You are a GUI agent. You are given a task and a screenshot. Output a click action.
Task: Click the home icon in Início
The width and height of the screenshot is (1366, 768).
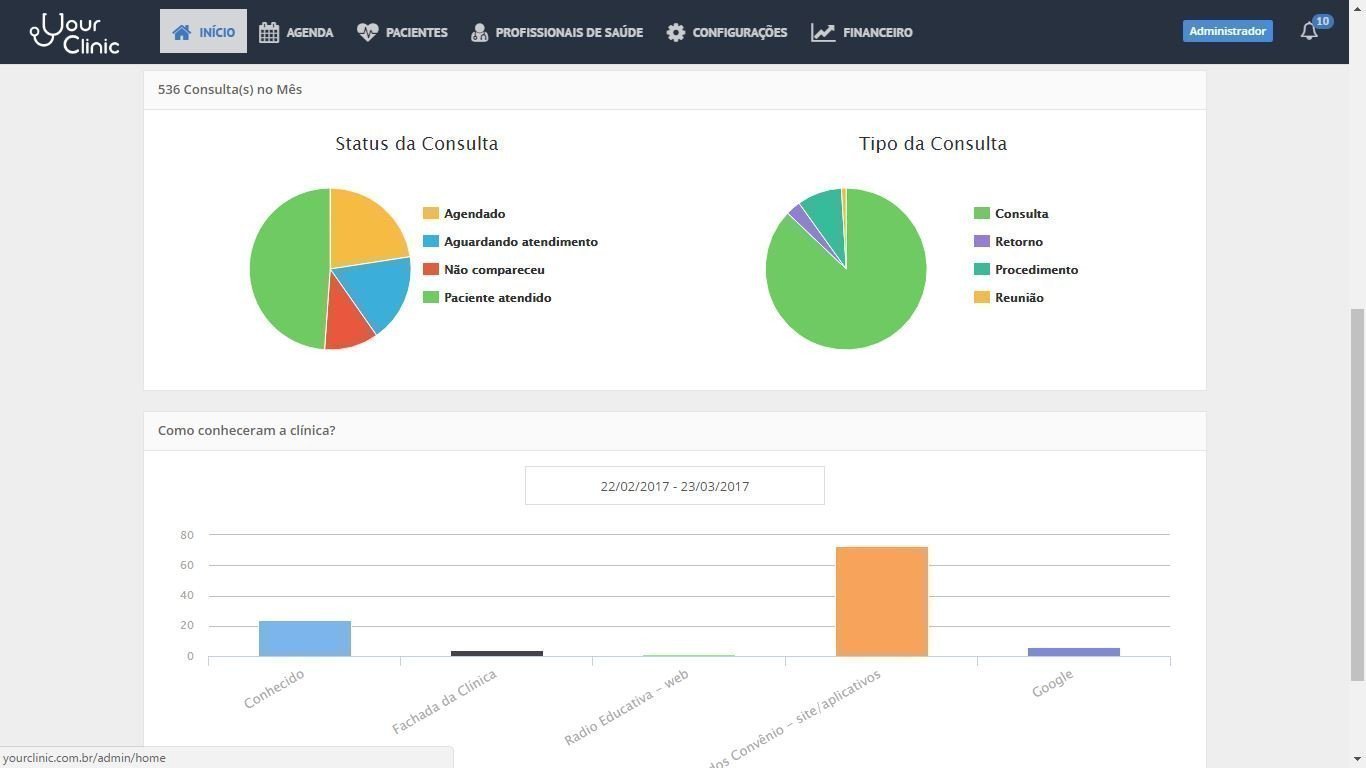click(x=181, y=32)
